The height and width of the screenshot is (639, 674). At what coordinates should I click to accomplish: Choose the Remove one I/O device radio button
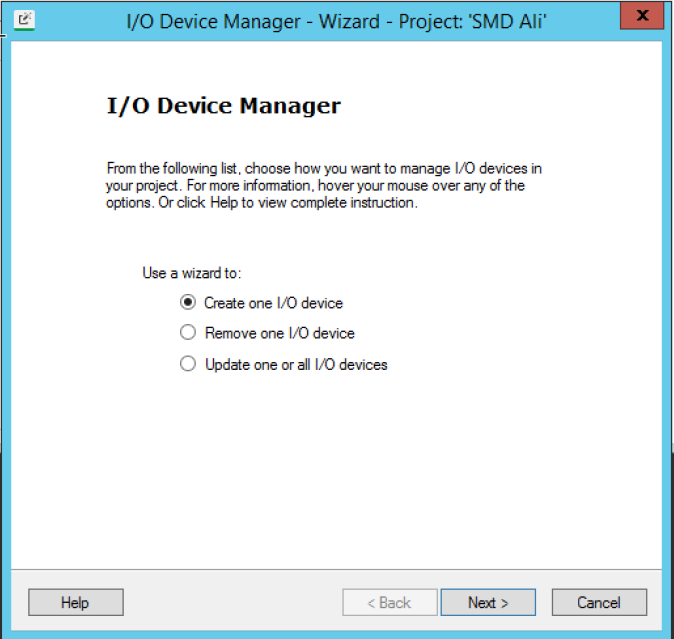coord(188,332)
